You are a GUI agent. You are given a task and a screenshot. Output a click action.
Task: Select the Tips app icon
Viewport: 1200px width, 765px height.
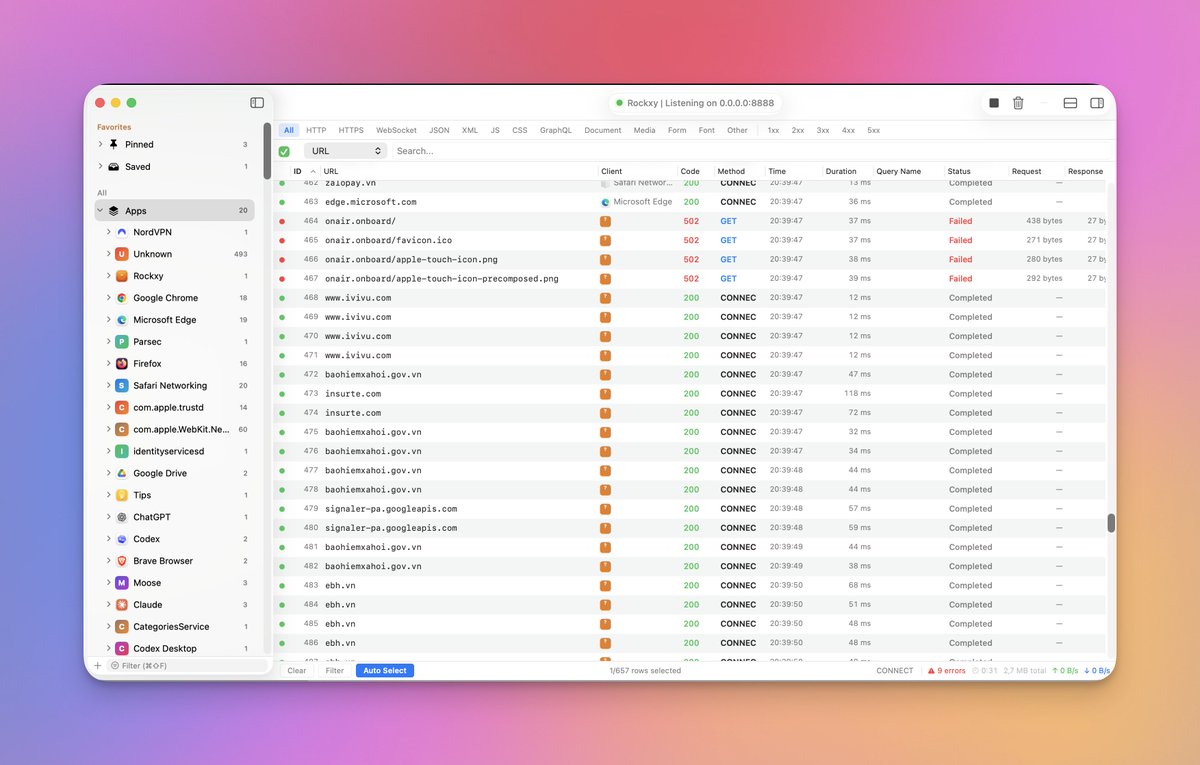point(122,495)
